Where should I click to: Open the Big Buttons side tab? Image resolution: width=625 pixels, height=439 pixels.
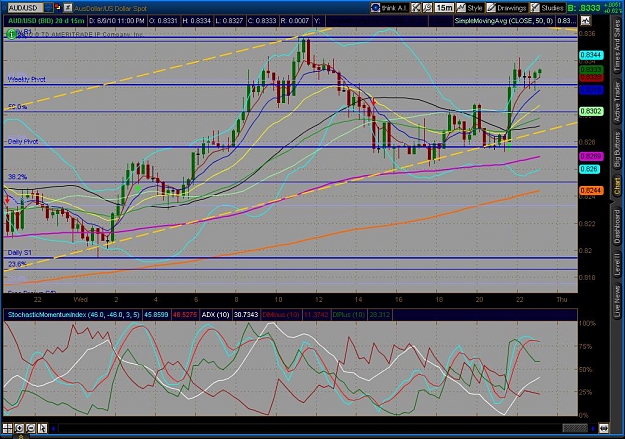click(x=617, y=150)
